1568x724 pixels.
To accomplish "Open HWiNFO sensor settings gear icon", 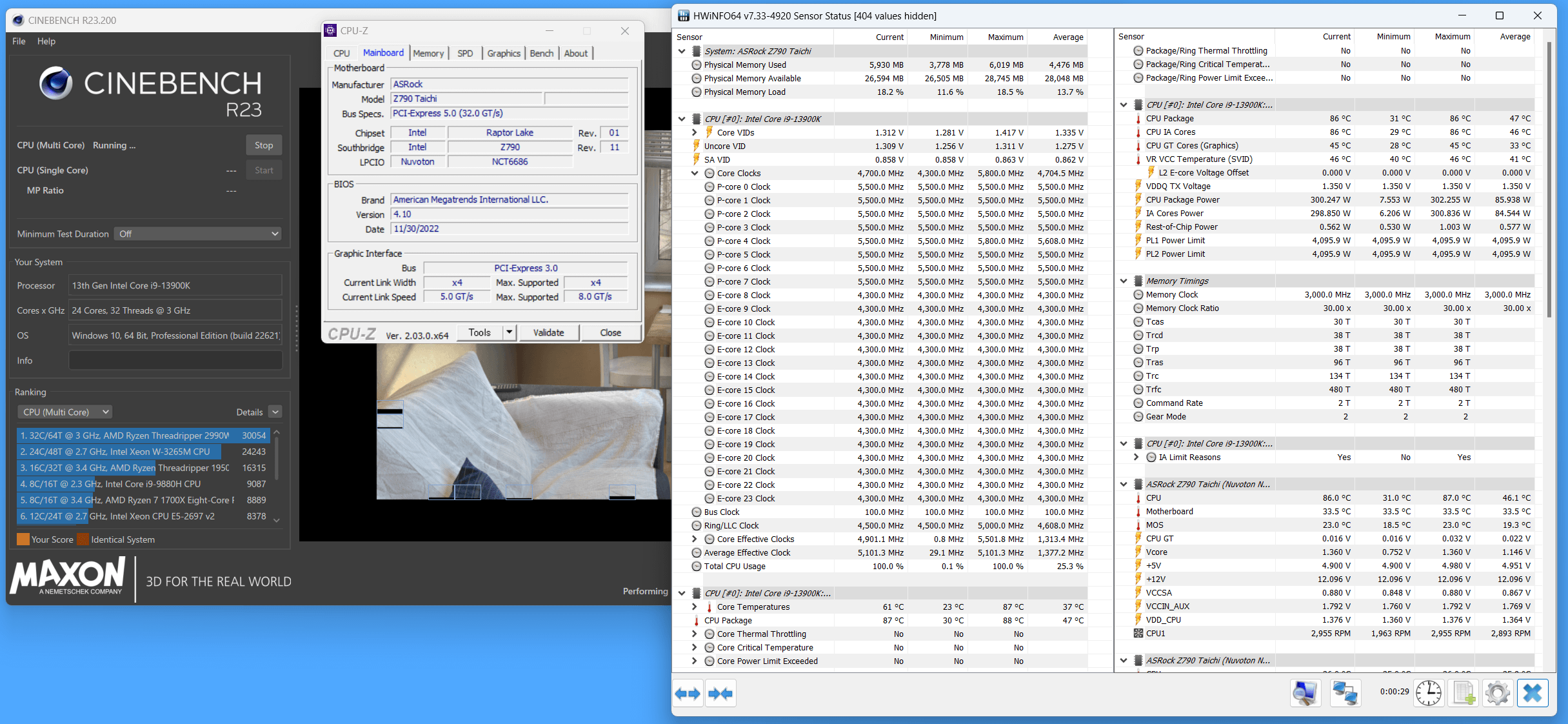I will click(1498, 694).
